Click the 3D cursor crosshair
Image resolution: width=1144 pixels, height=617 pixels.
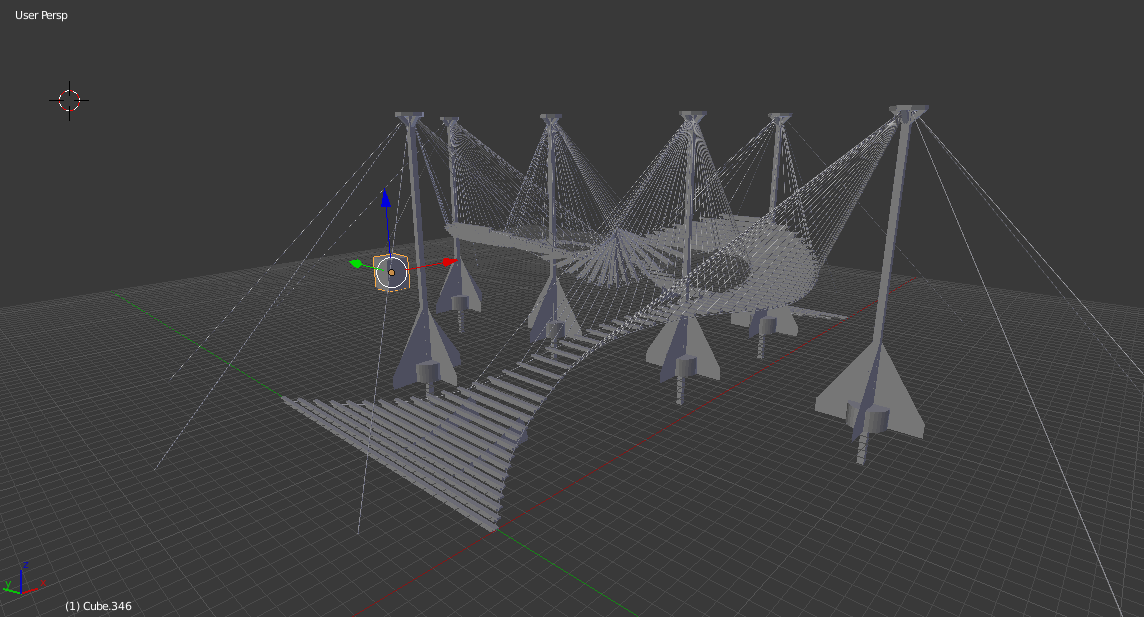point(69,100)
